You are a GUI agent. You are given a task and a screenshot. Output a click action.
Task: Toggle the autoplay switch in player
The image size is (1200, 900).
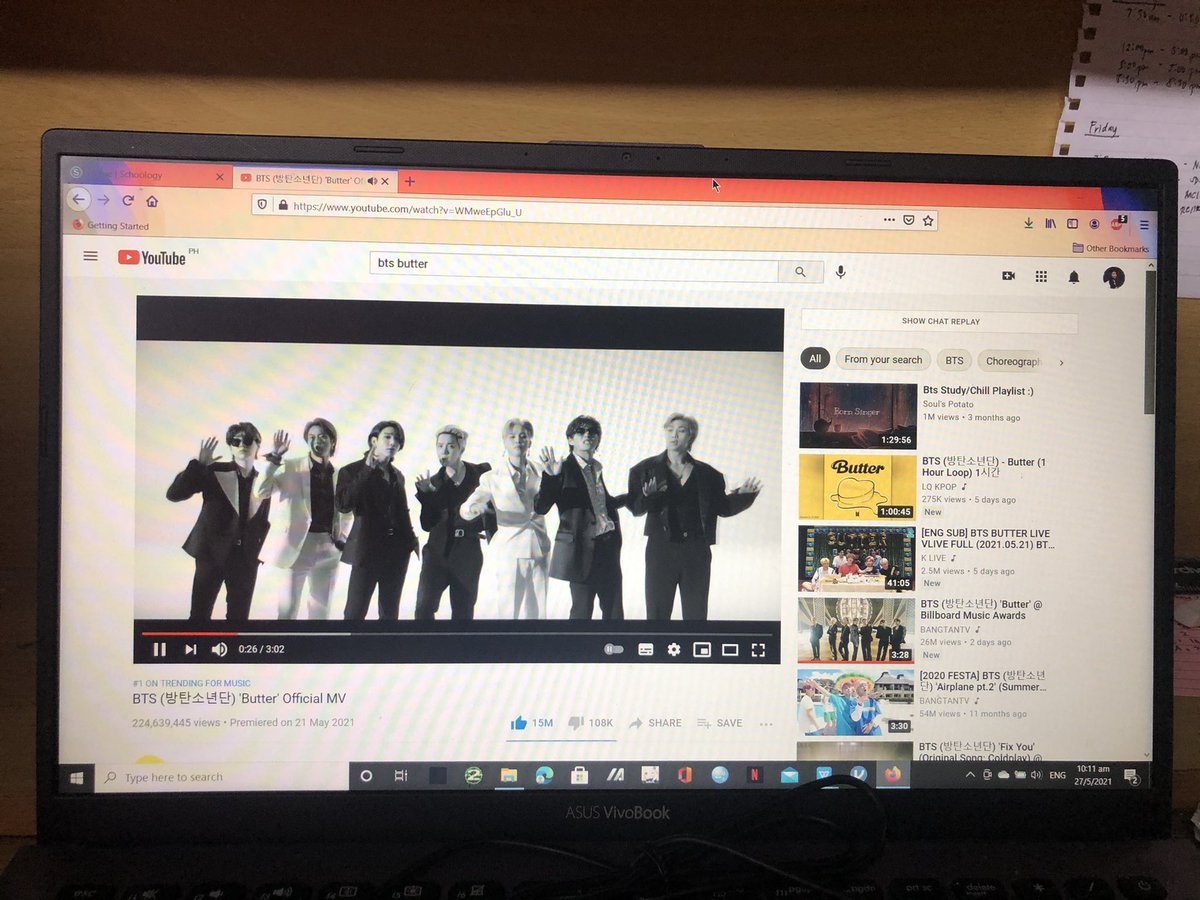click(614, 649)
